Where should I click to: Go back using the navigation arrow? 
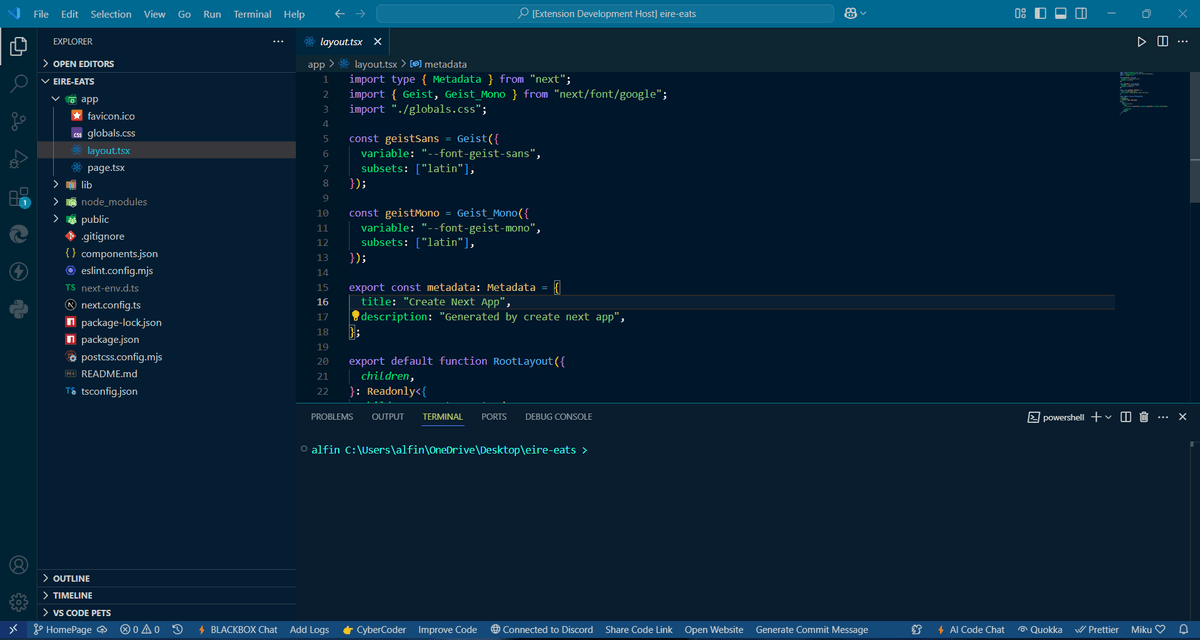[339, 14]
